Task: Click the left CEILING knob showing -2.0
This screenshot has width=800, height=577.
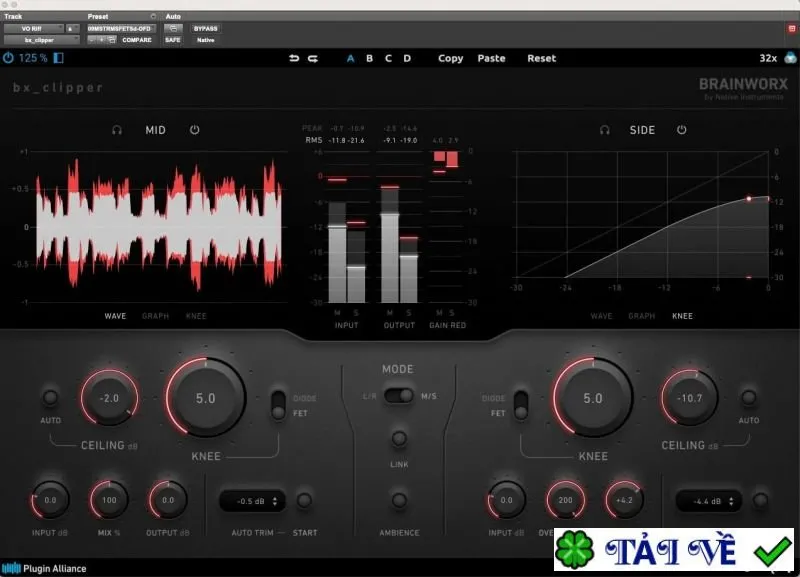Action: (109, 398)
